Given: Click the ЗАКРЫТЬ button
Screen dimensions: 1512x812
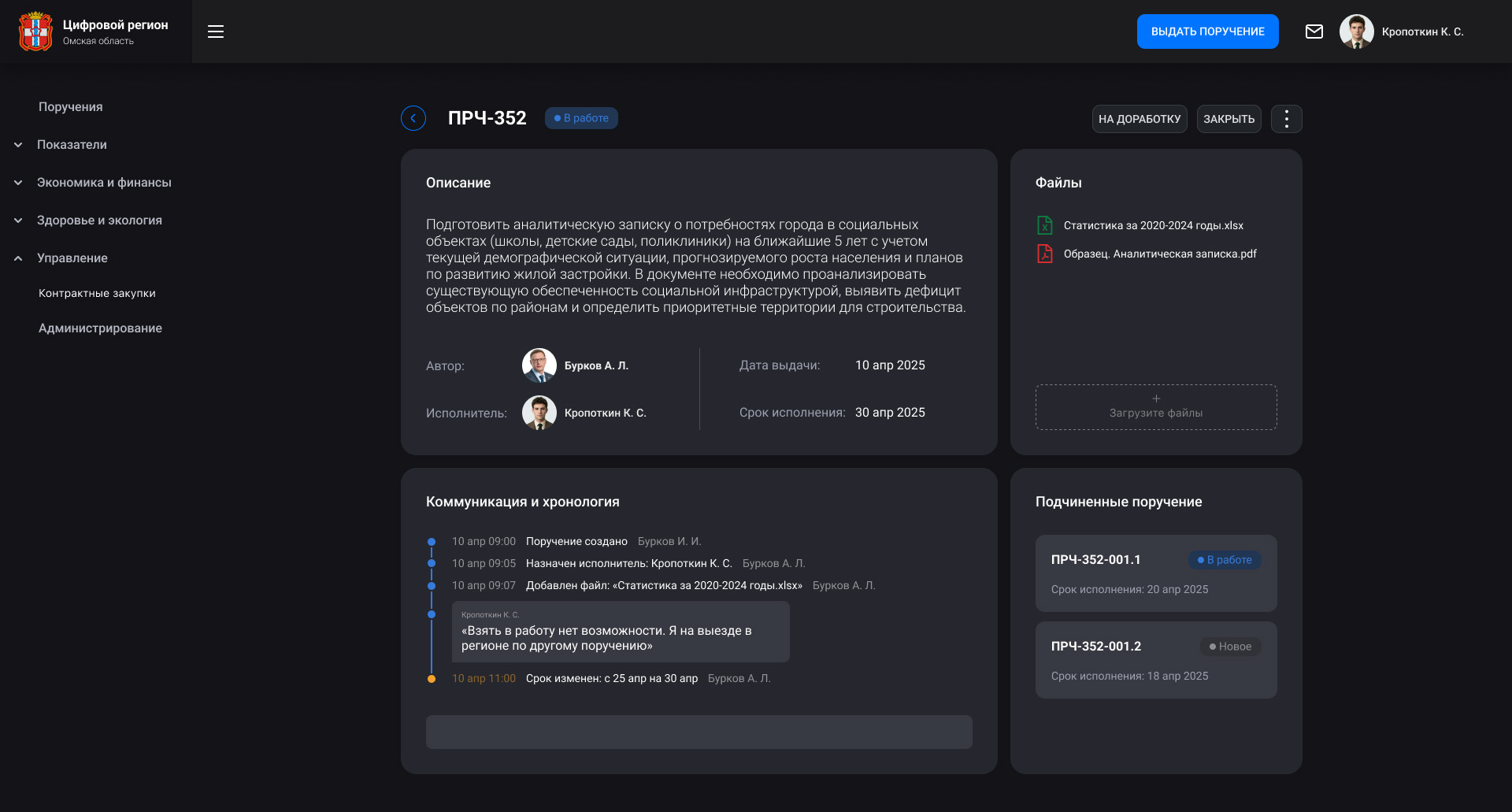Looking at the screenshot, I should 1229,119.
